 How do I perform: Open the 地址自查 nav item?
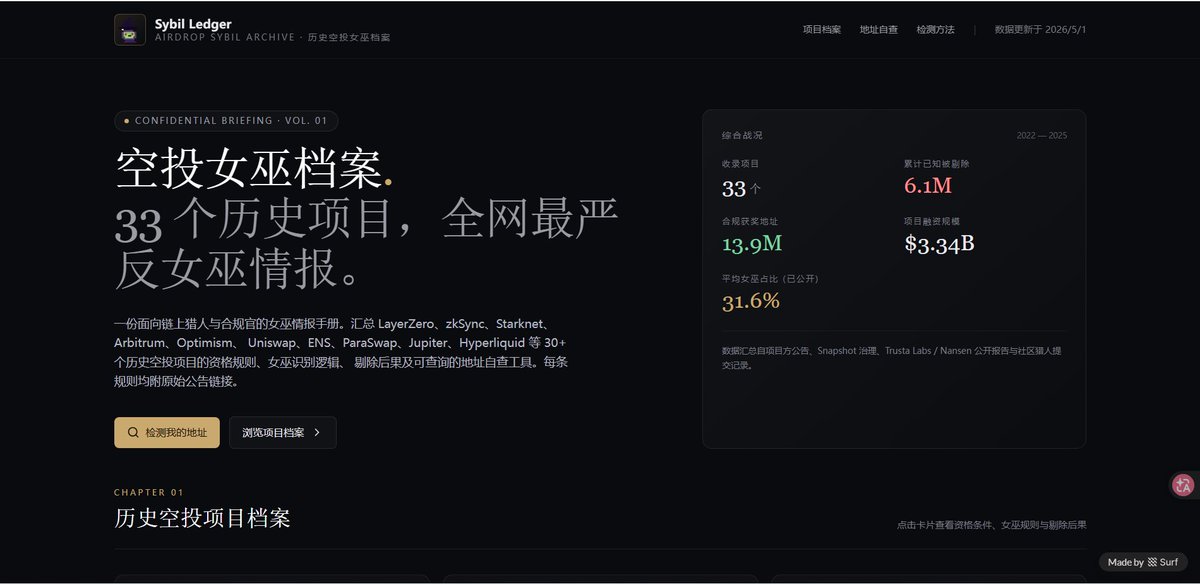pos(879,30)
